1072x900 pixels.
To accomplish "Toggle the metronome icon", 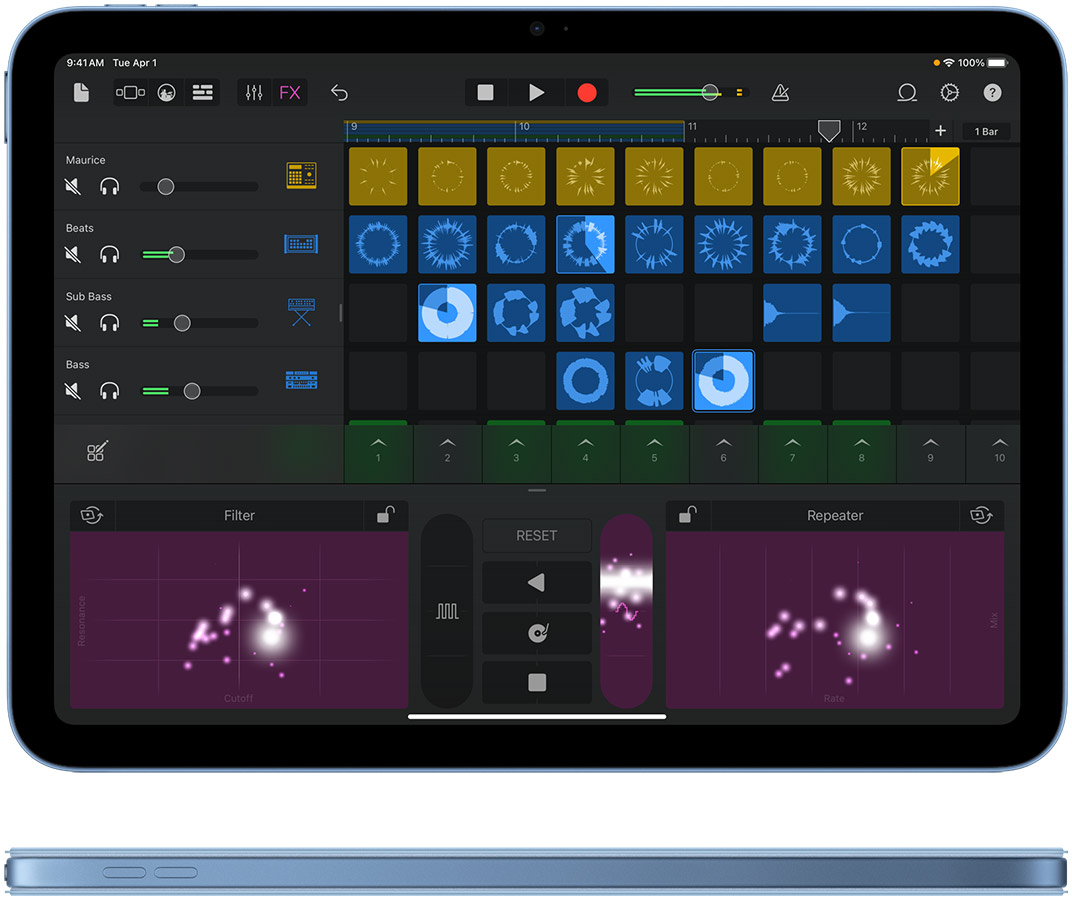I will tap(781, 93).
